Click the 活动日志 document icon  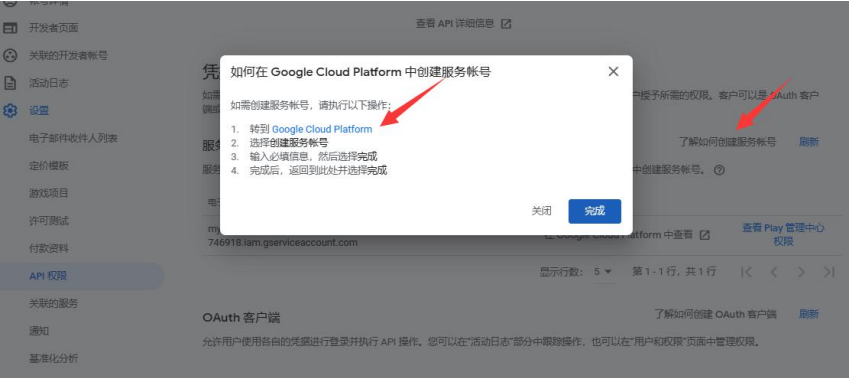coord(10,83)
